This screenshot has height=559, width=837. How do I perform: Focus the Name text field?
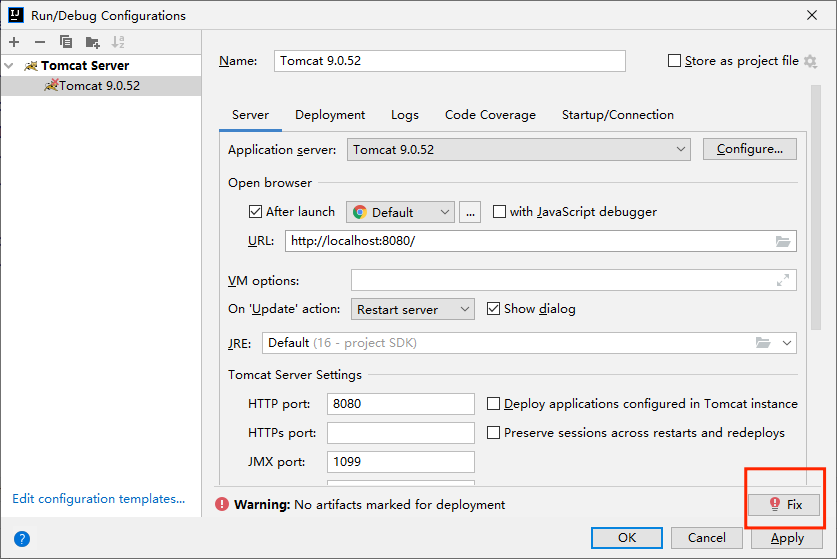(x=449, y=61)
